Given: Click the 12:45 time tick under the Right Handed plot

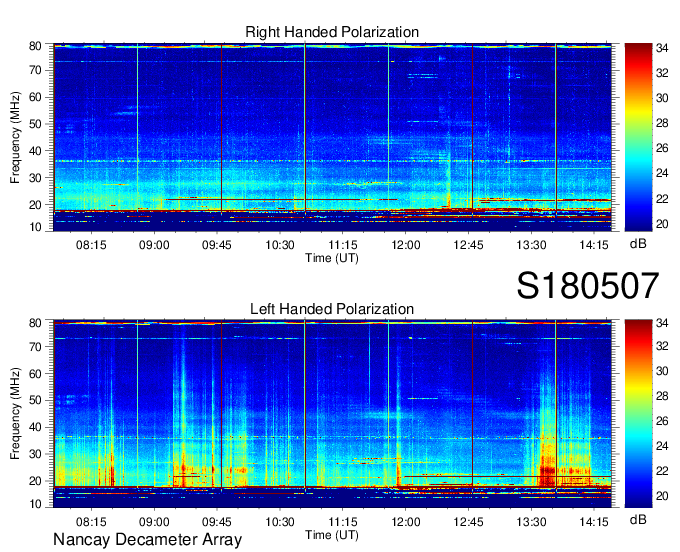Looking at the screenshot, I should (468, 245).
